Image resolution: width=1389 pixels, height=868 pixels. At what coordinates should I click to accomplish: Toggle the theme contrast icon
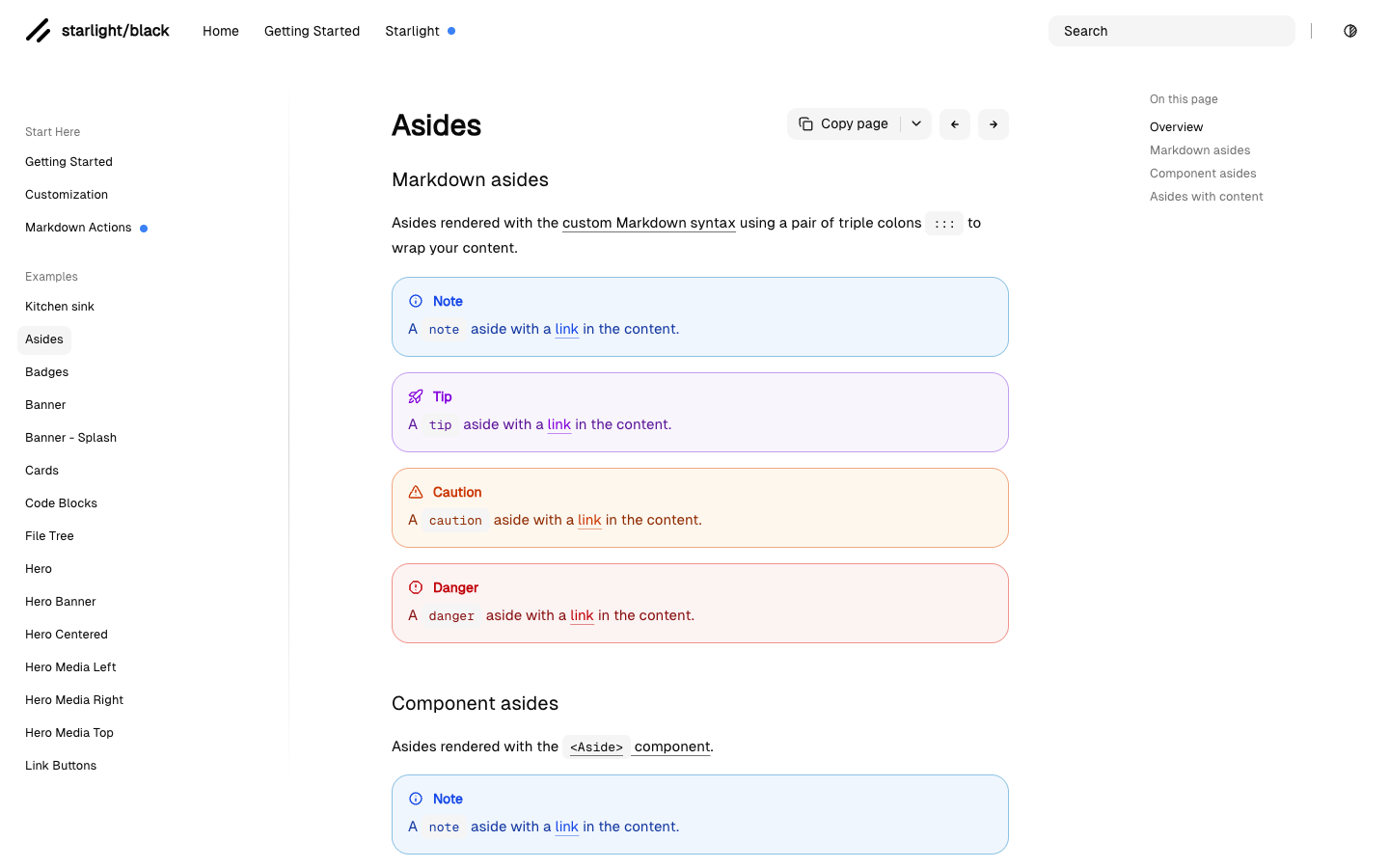1350,31
